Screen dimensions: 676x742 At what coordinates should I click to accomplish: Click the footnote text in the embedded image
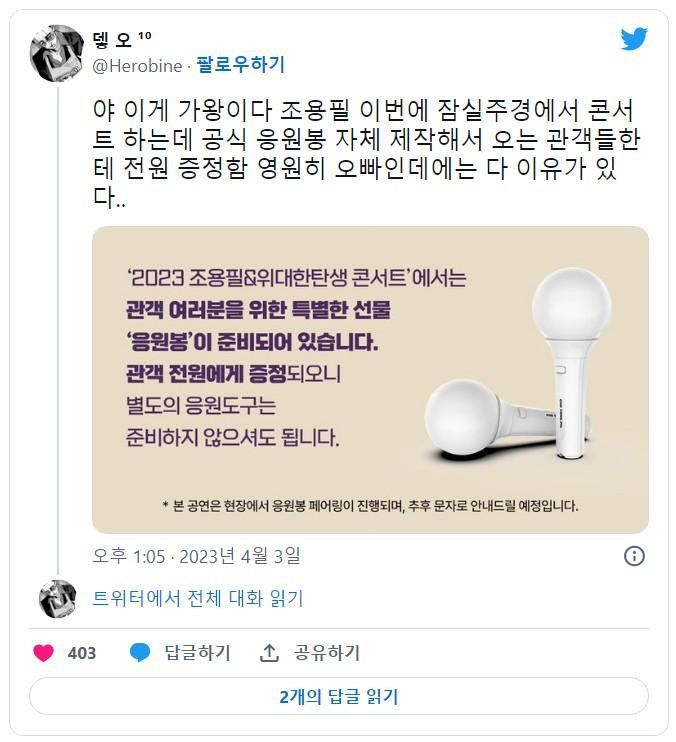[370, 506]
